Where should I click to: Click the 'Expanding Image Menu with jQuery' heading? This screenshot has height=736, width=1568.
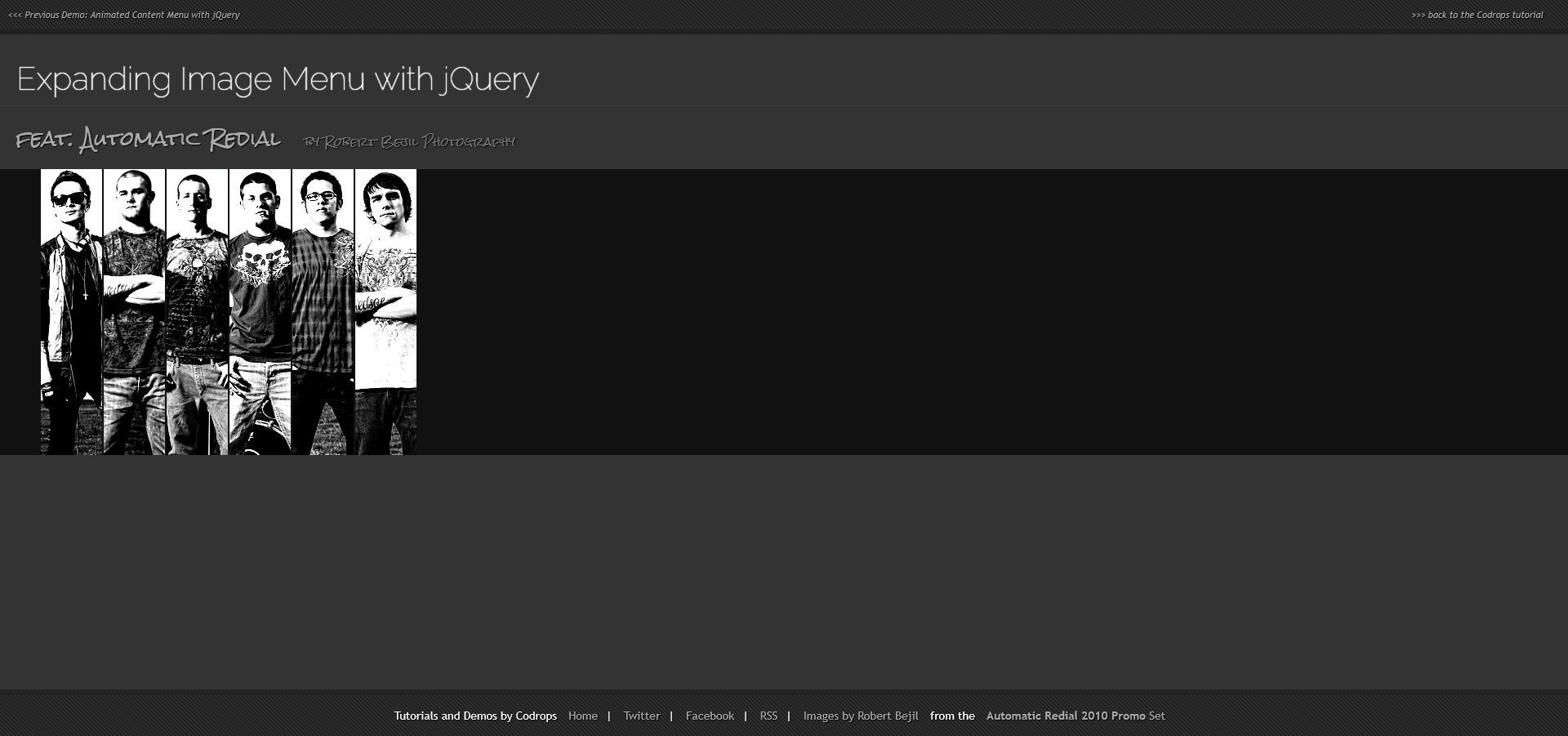tap(278, 79)
